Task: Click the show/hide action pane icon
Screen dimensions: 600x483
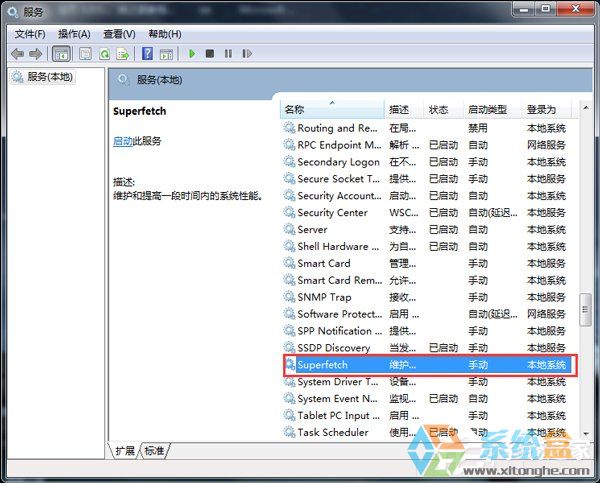Action: pyautogui.click(x=166, y=54)
